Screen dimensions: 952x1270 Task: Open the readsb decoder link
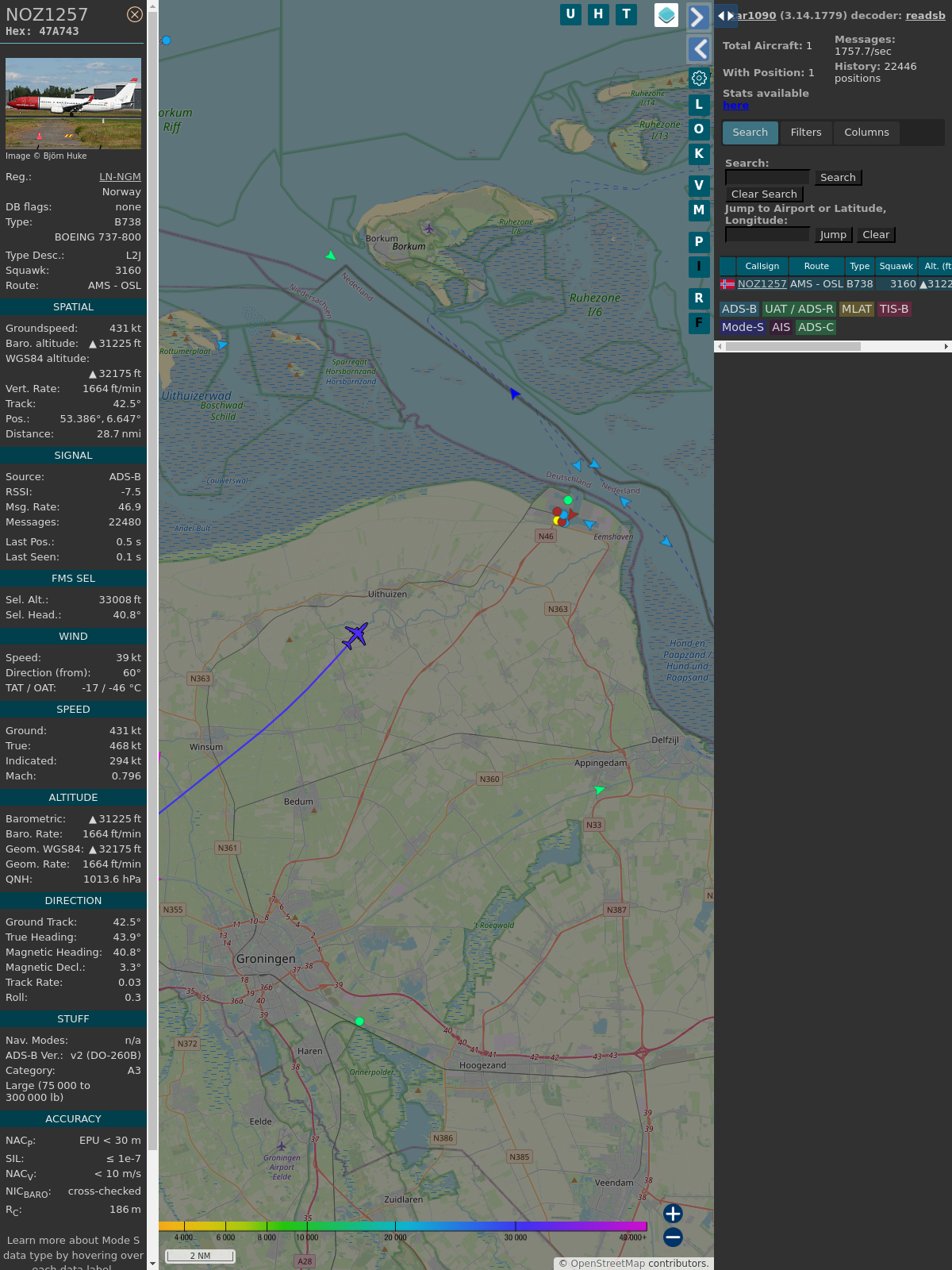pyautogui.click(x=926, y=15)
